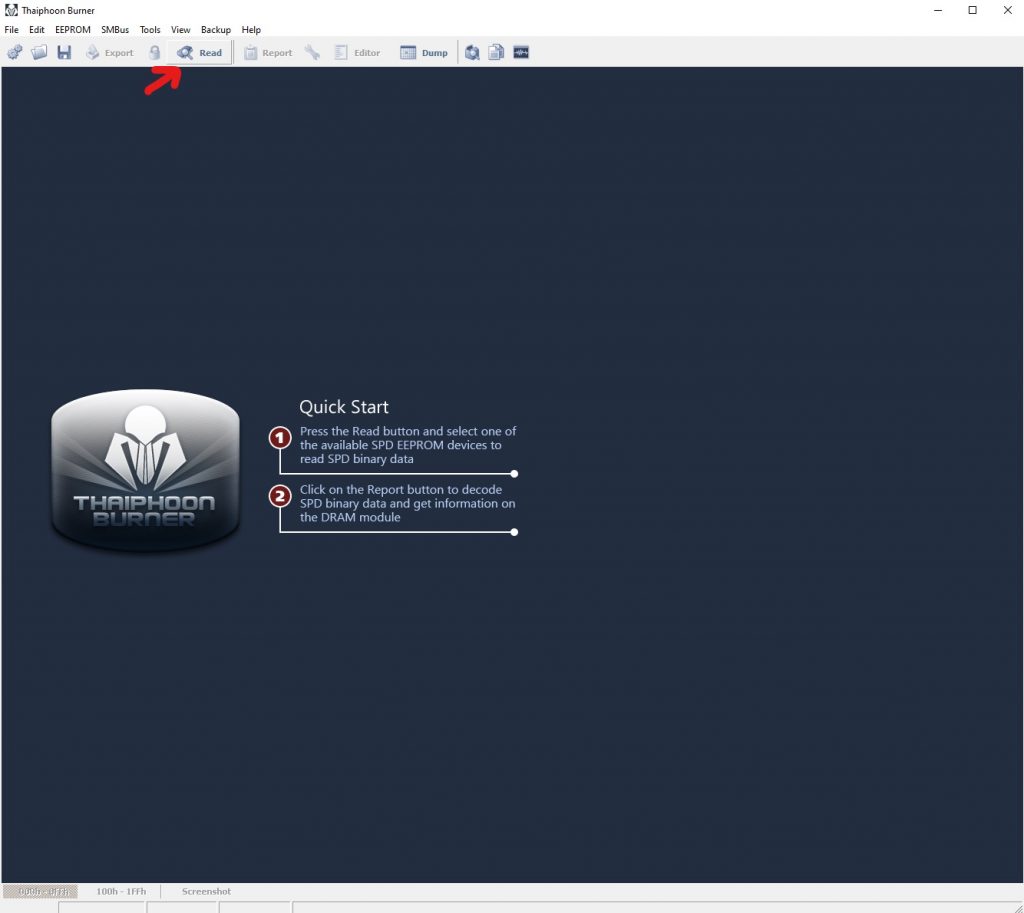Click the wrench tool icon
Image resolution: width=1024 pixels, height=913 pixels.
pyautogui.click(x=312, y=52)
